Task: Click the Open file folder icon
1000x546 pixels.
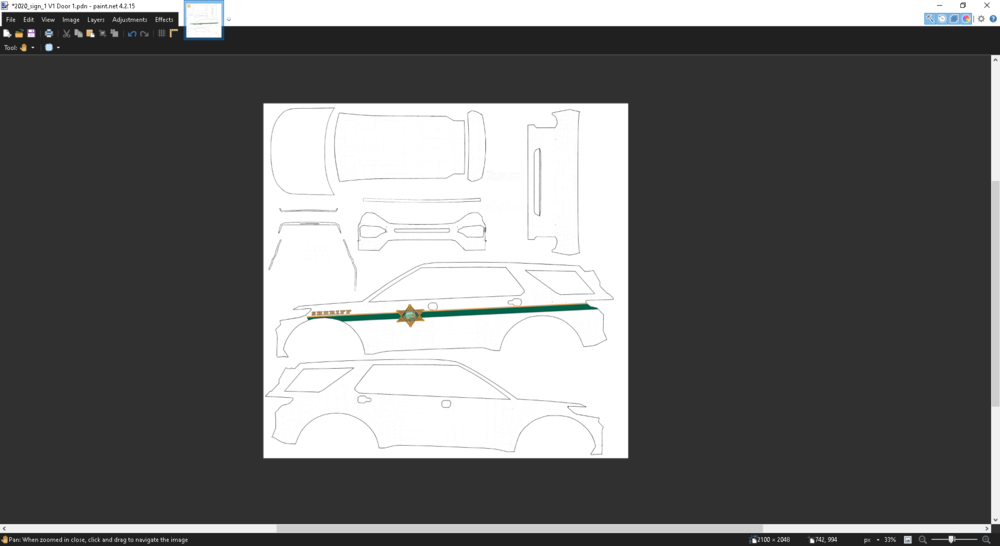Action: point(19,33)
